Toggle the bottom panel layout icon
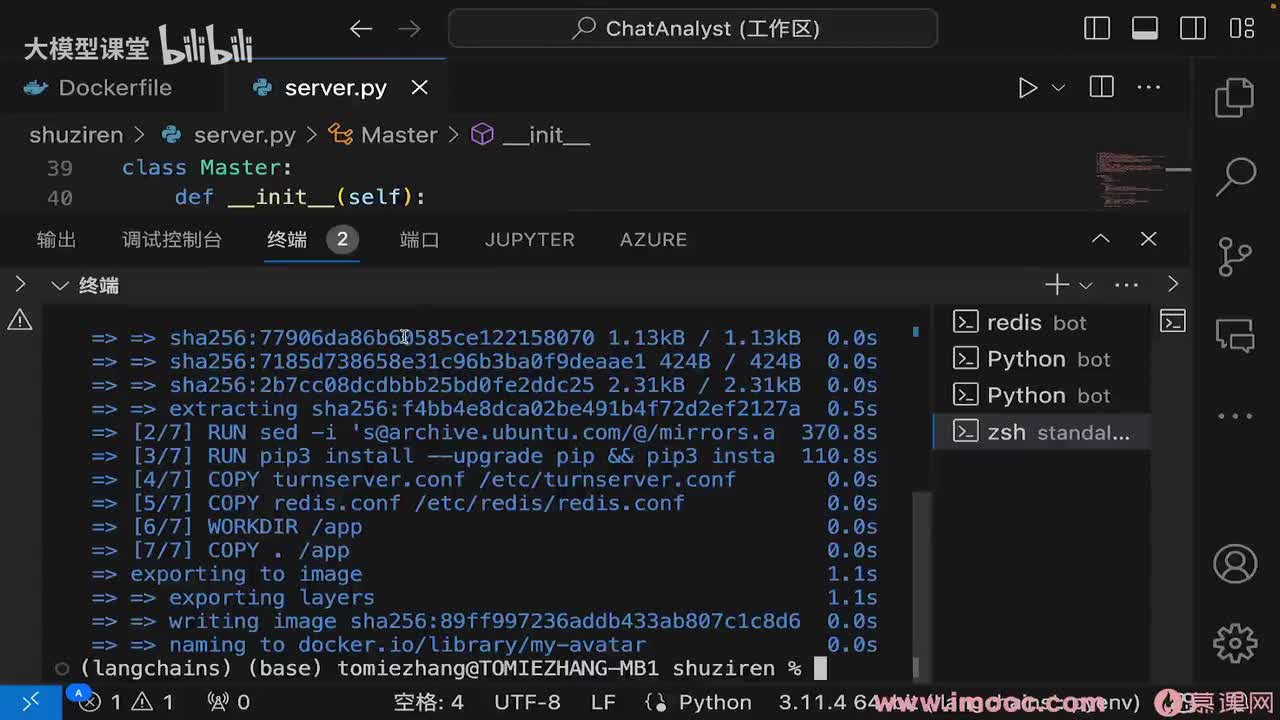1280x720 pixels. pyautogui.click(x=1145, y=28)
